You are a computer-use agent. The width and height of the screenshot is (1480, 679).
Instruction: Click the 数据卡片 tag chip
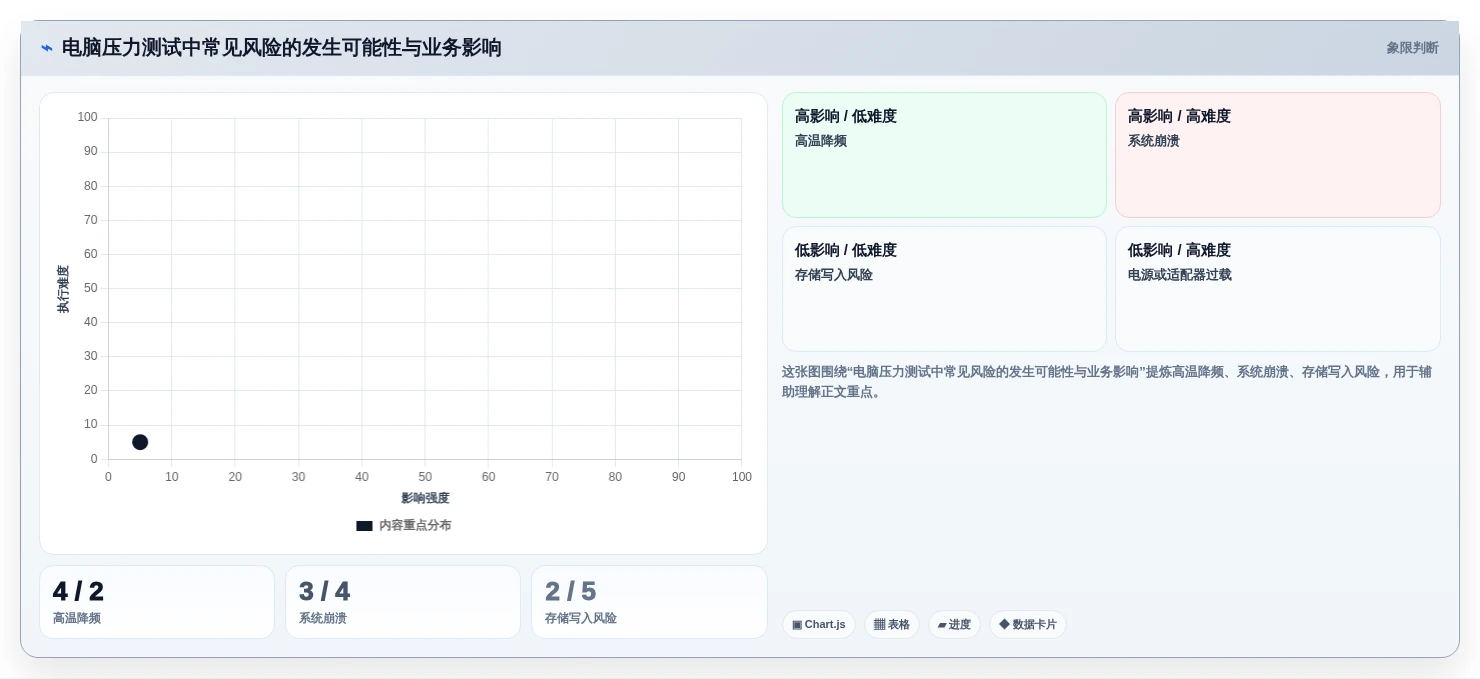pos(1028,625)
